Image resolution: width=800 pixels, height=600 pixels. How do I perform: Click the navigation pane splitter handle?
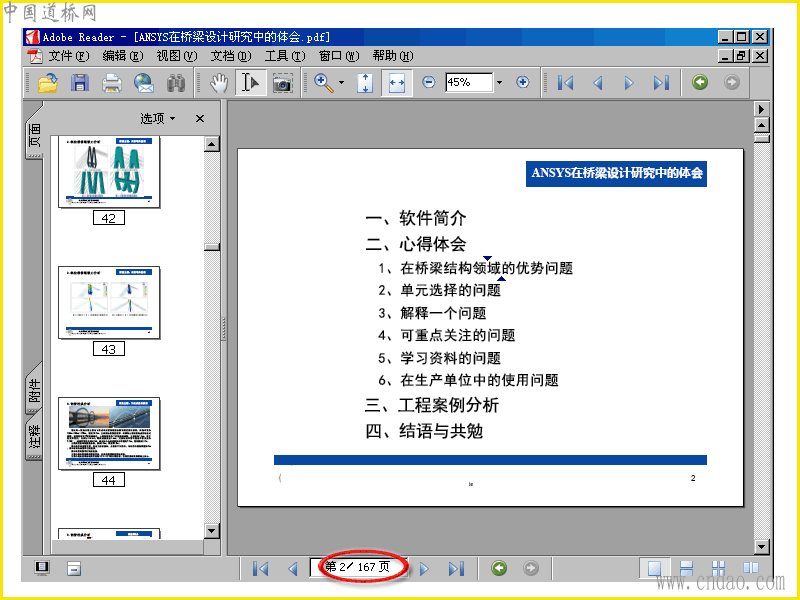point(223,328)
